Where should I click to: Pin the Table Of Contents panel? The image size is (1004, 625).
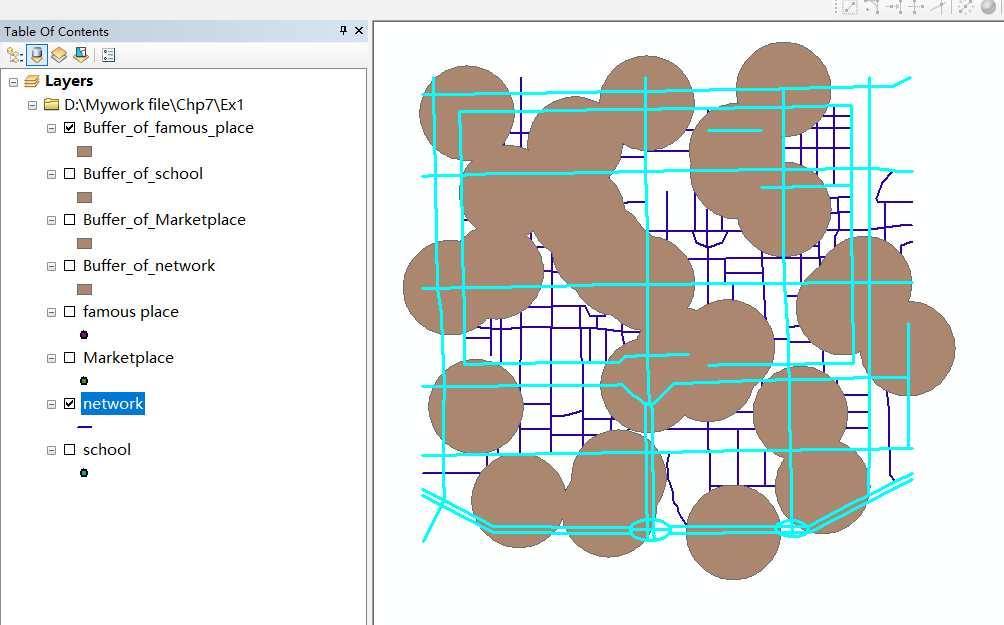(x=341, y=31)
